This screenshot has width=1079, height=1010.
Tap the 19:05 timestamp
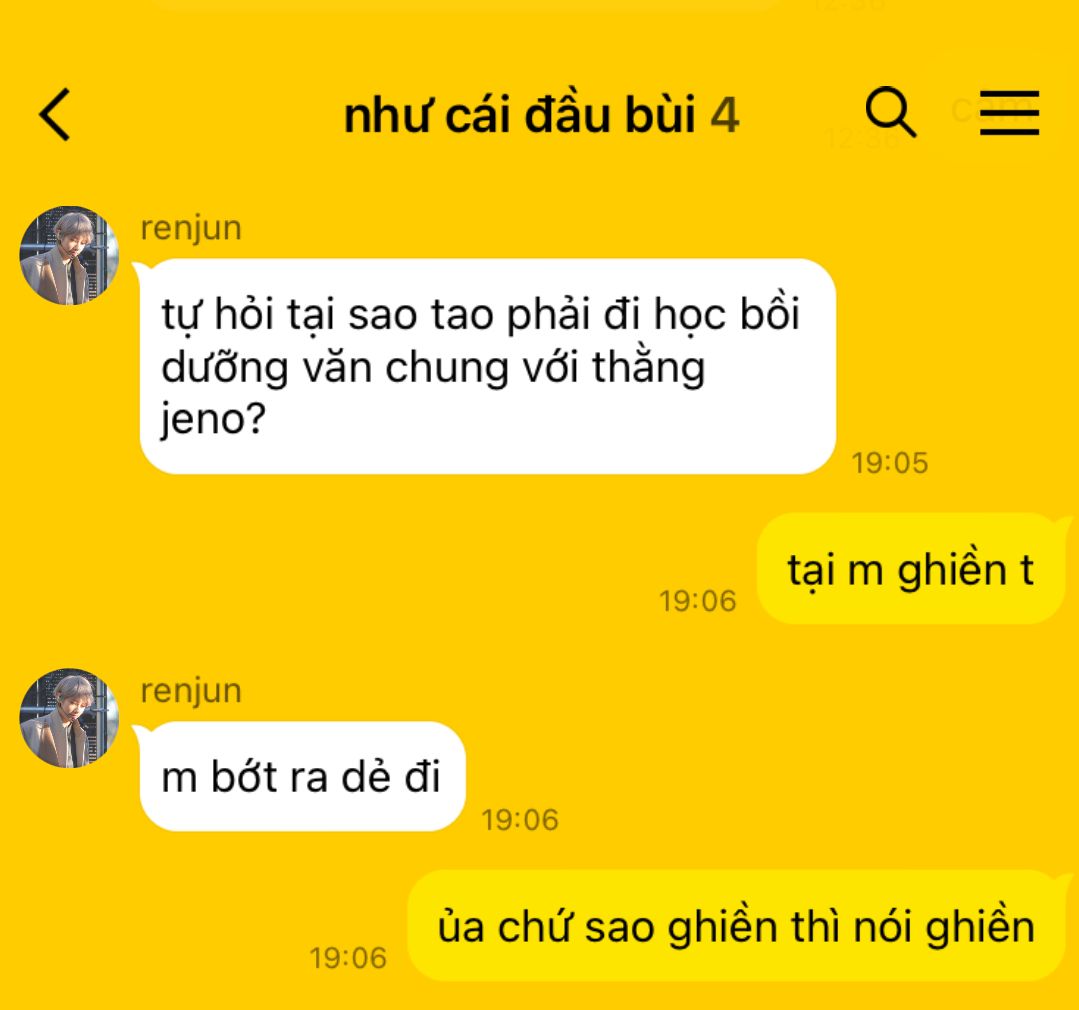890,463
